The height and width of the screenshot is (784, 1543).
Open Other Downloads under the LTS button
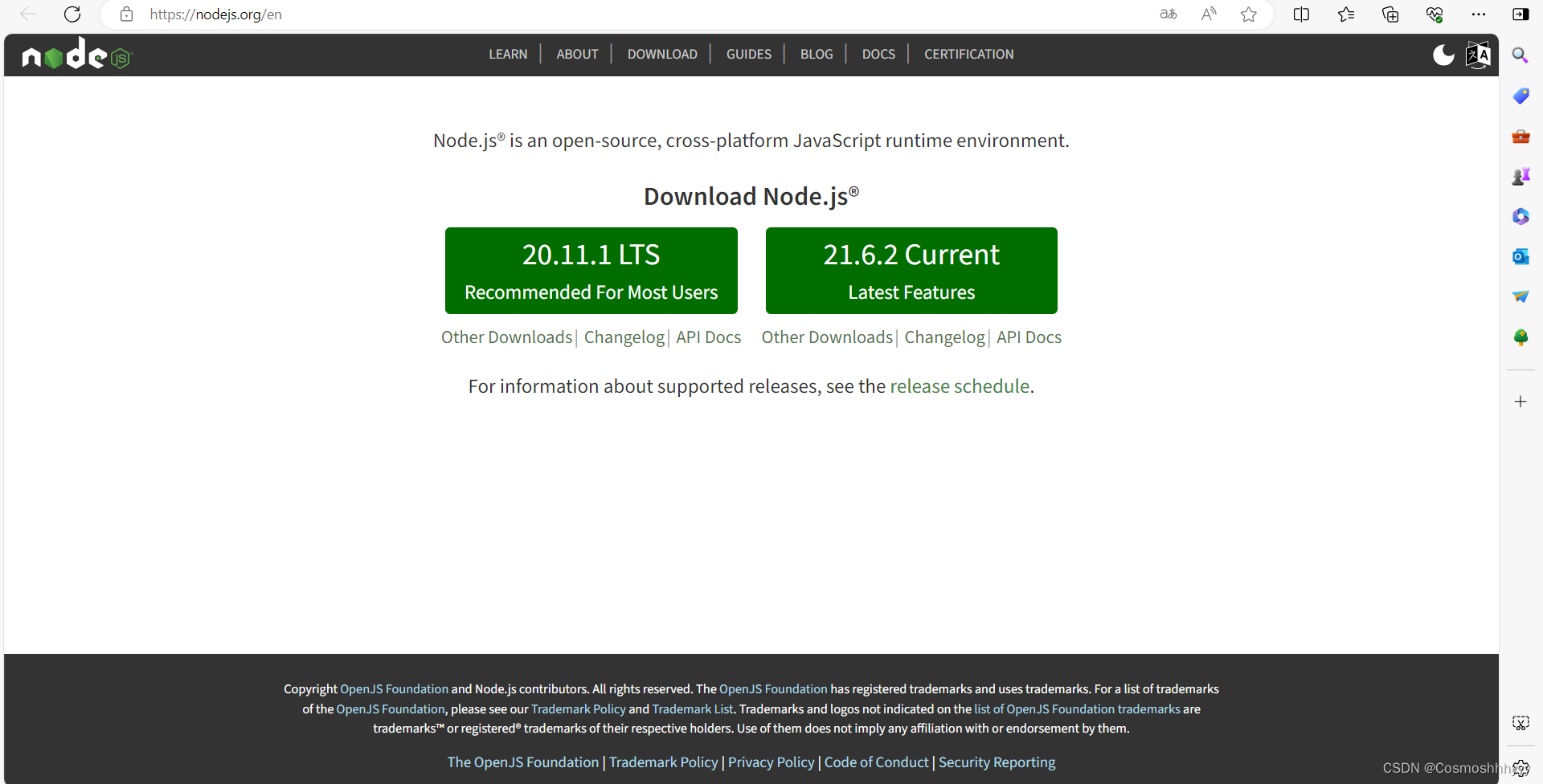click(x=506, y=337)
